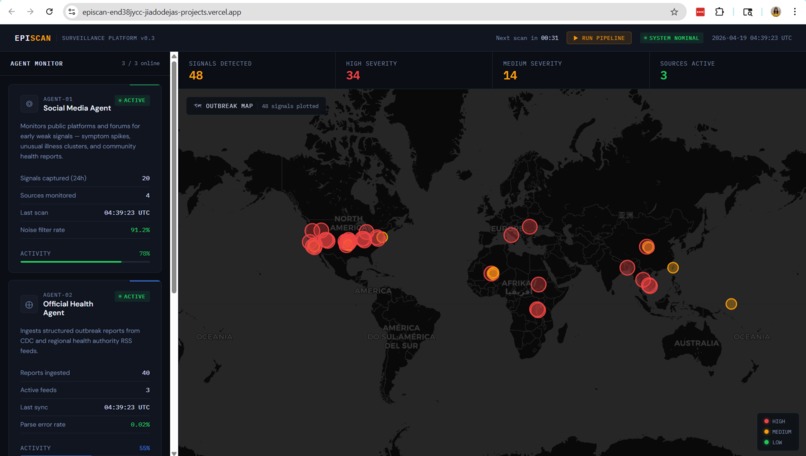Screen dimensions: 806x456
Task: Click the '48 signals plotted' text
Action: pyautogui.click(x=290, y=106)
